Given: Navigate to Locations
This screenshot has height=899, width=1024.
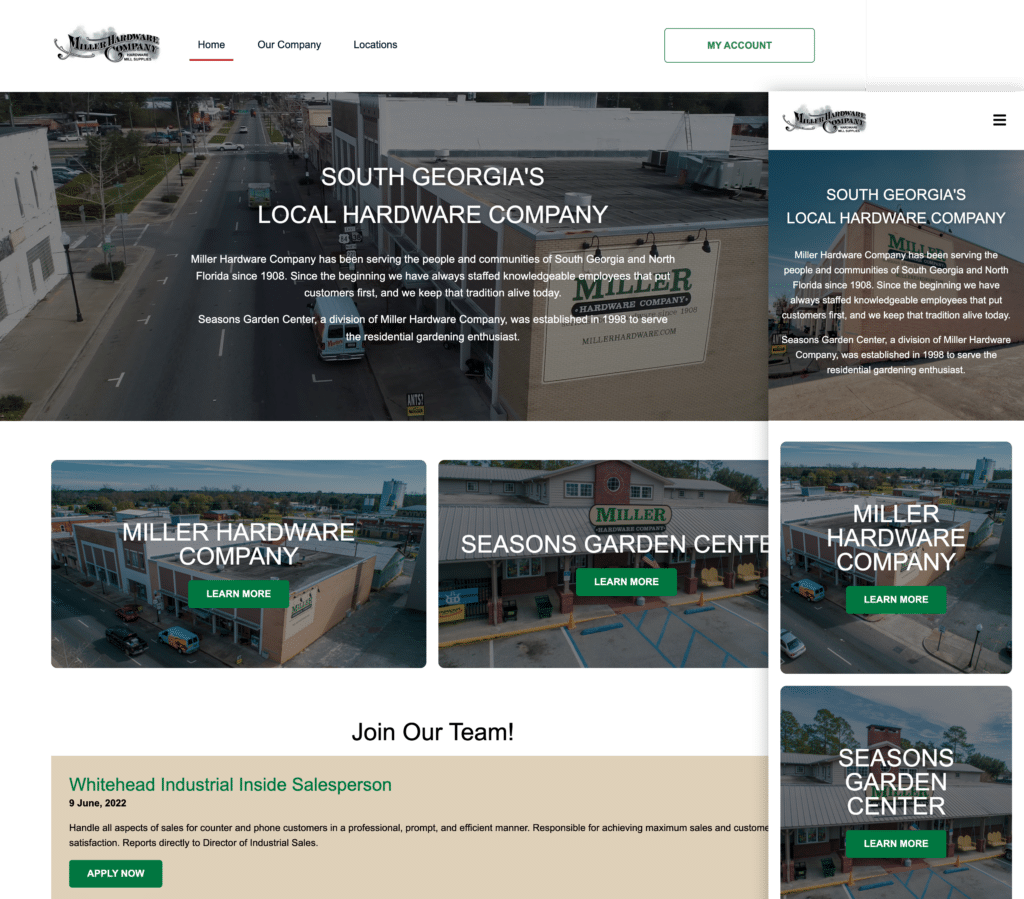Looking at the screenshot, I should [x=375, y=44].
